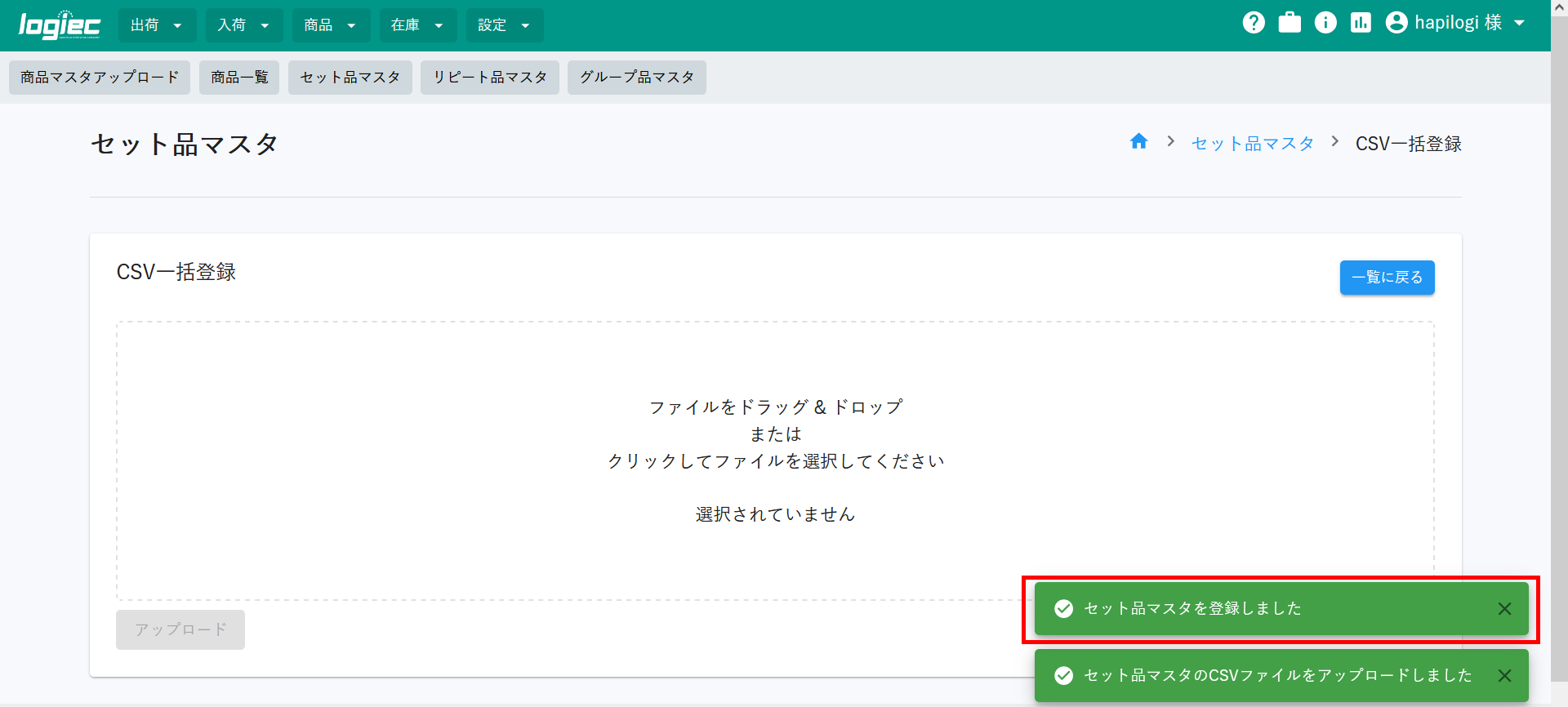Switch to セット品マスタ tab

350,78
